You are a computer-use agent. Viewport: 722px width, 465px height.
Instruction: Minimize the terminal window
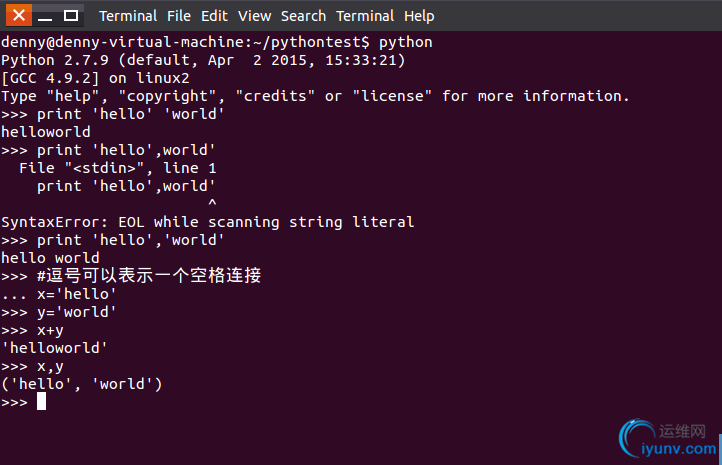tap(45, 16)
